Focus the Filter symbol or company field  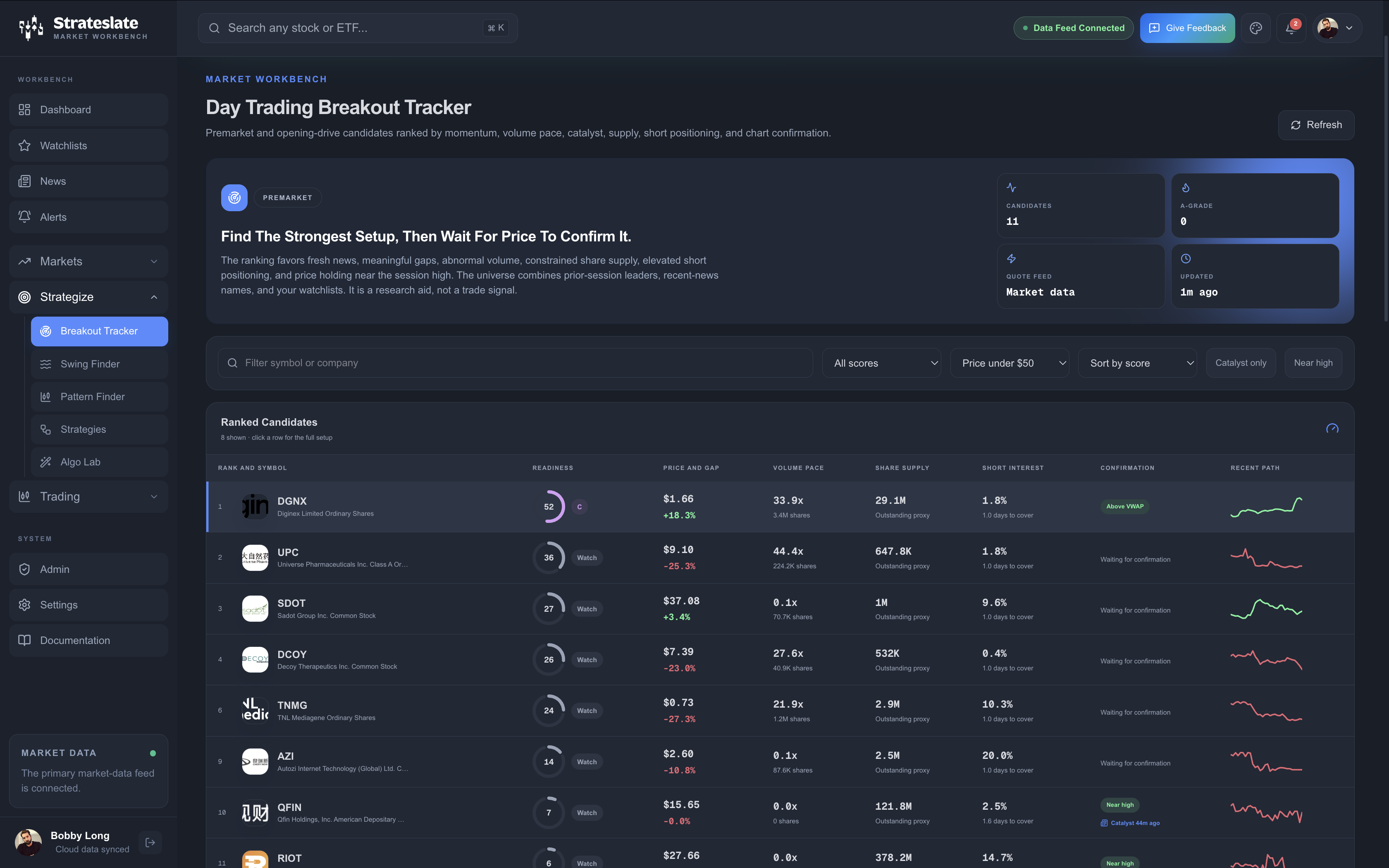pos(515,363)
